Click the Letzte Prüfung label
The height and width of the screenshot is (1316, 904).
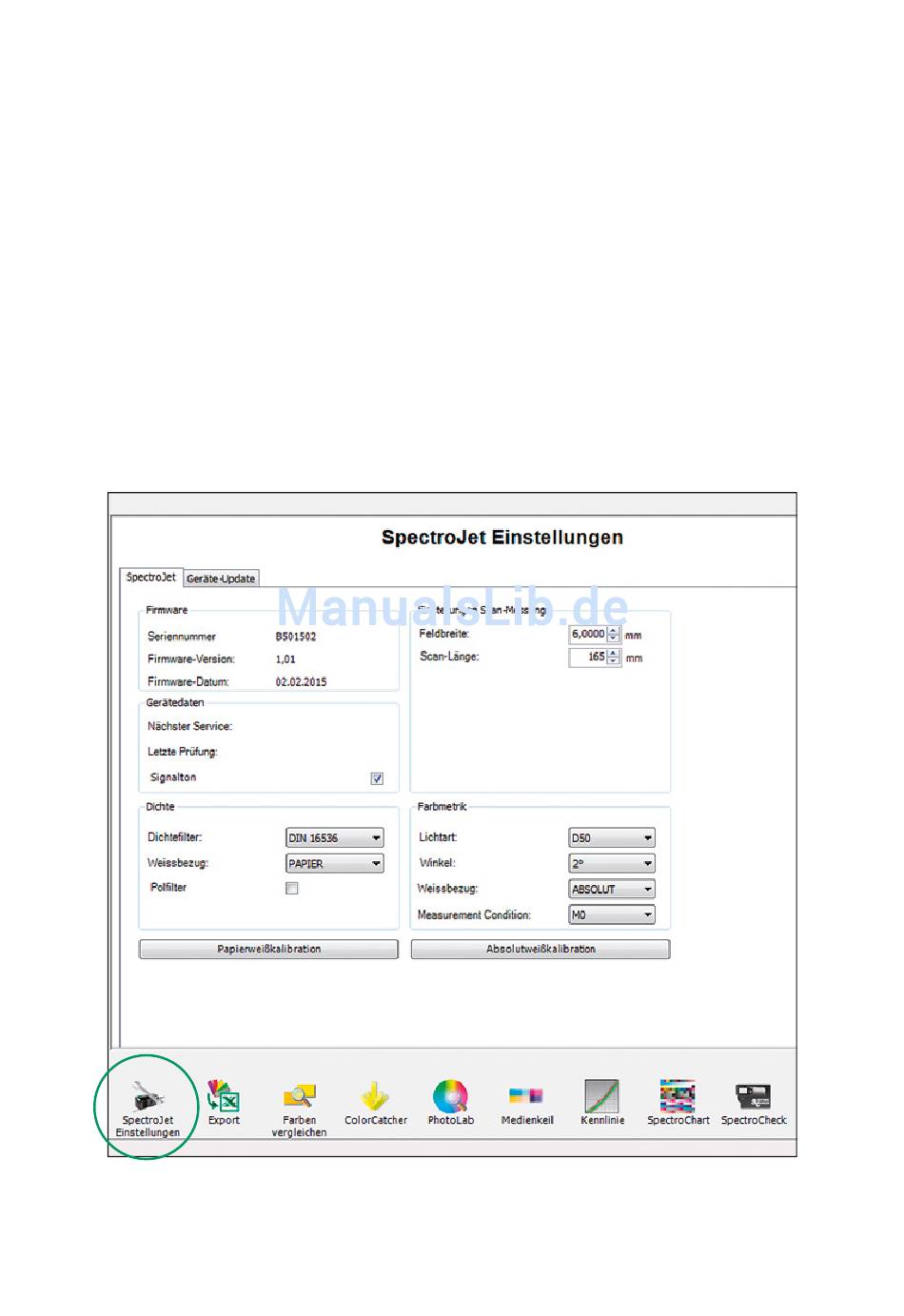(182, 752)
